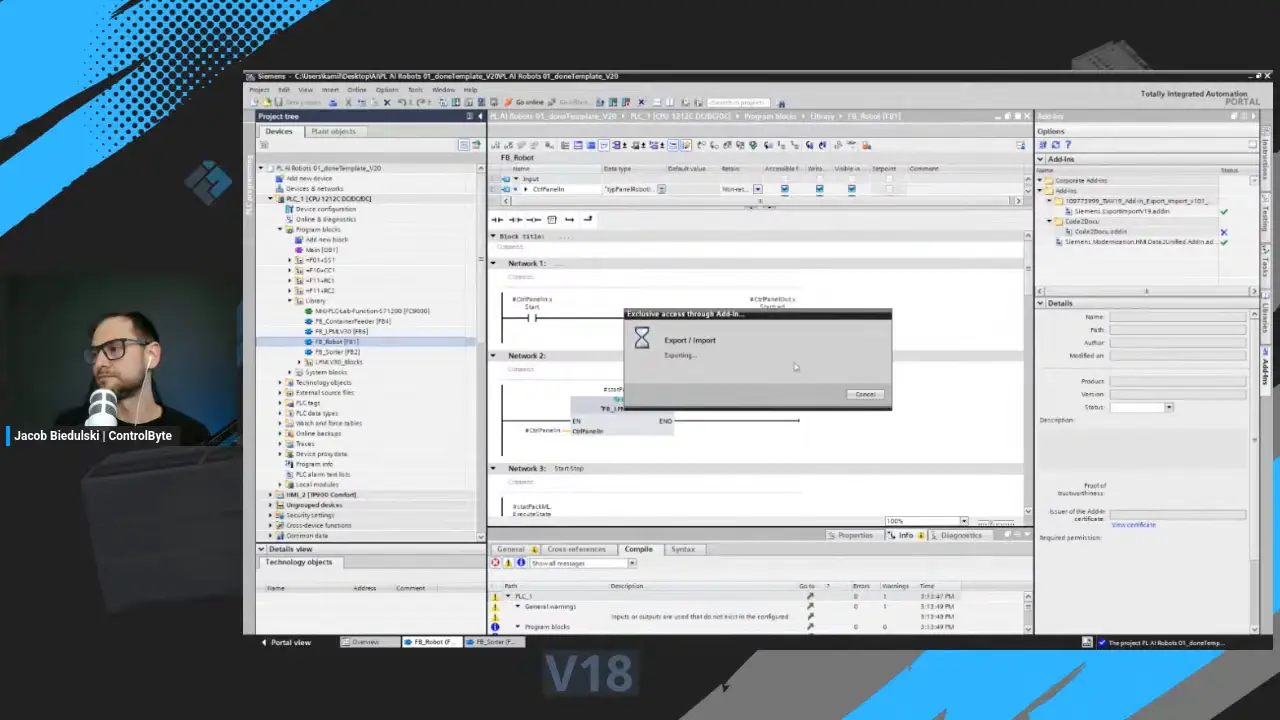
Task: Switch to the Devices tab in Project tree
Action: pyautogui.click(x=279, y=131)
